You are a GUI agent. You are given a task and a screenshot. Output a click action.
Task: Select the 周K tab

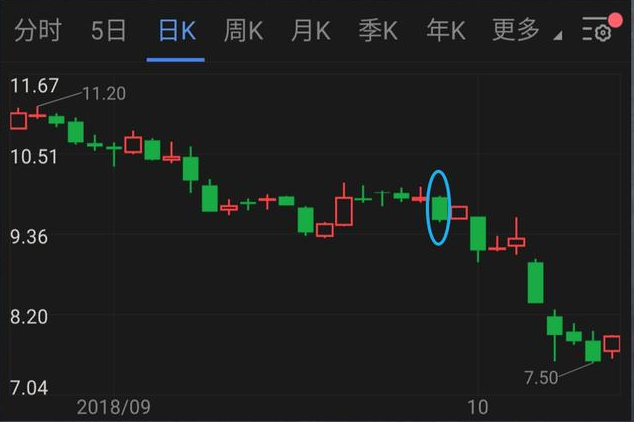click(x=243, y=30)
